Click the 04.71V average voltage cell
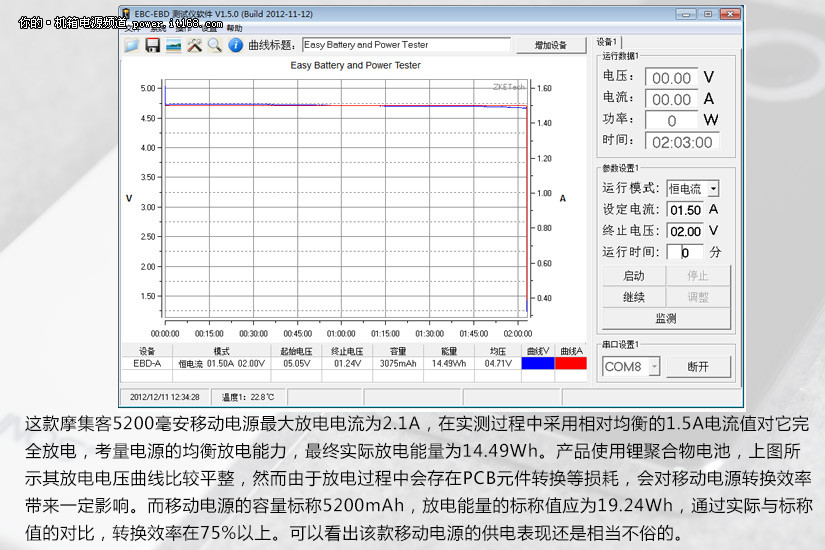Screen dimensions: 825x550 (498, 364)
